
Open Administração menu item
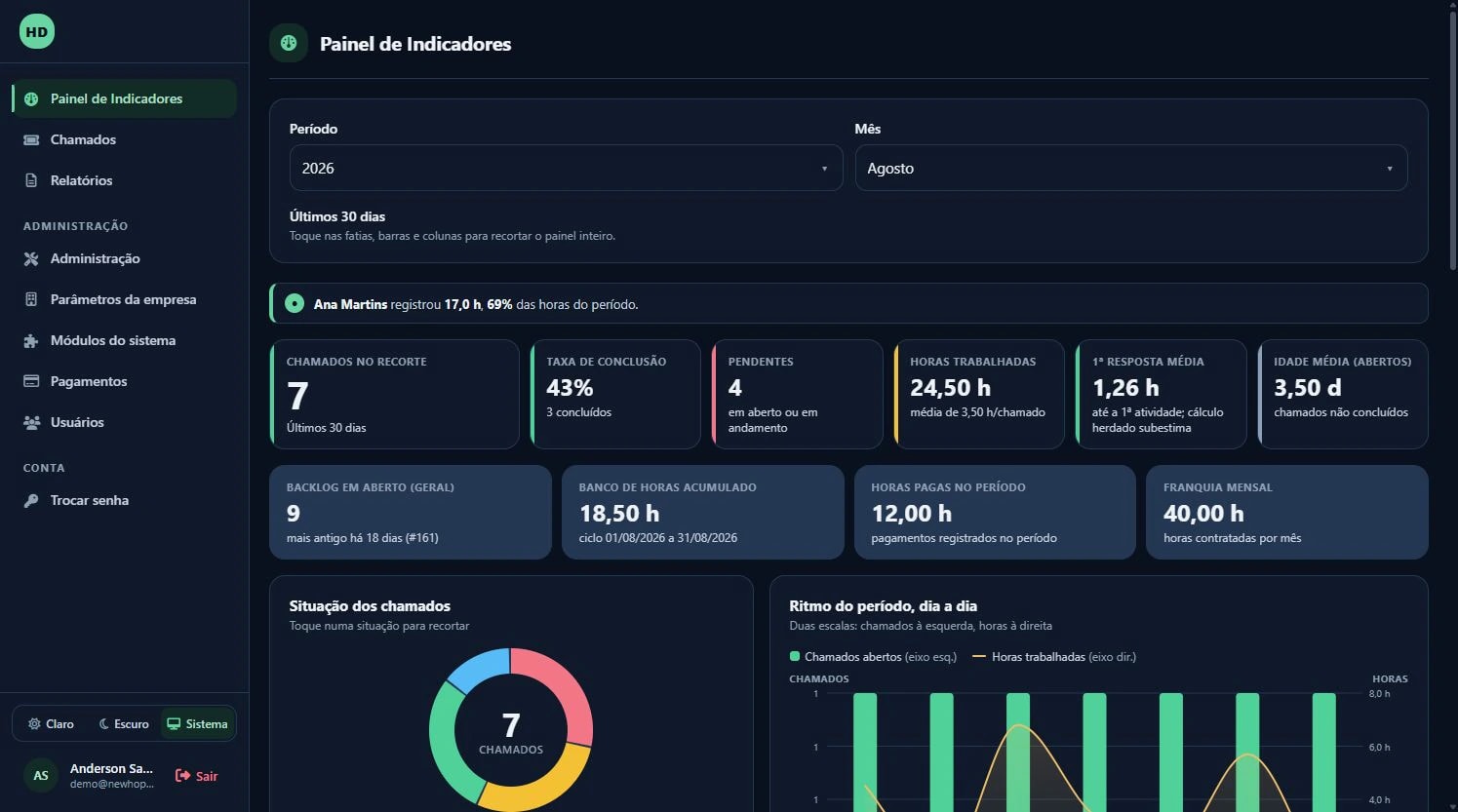click(124, 258)
